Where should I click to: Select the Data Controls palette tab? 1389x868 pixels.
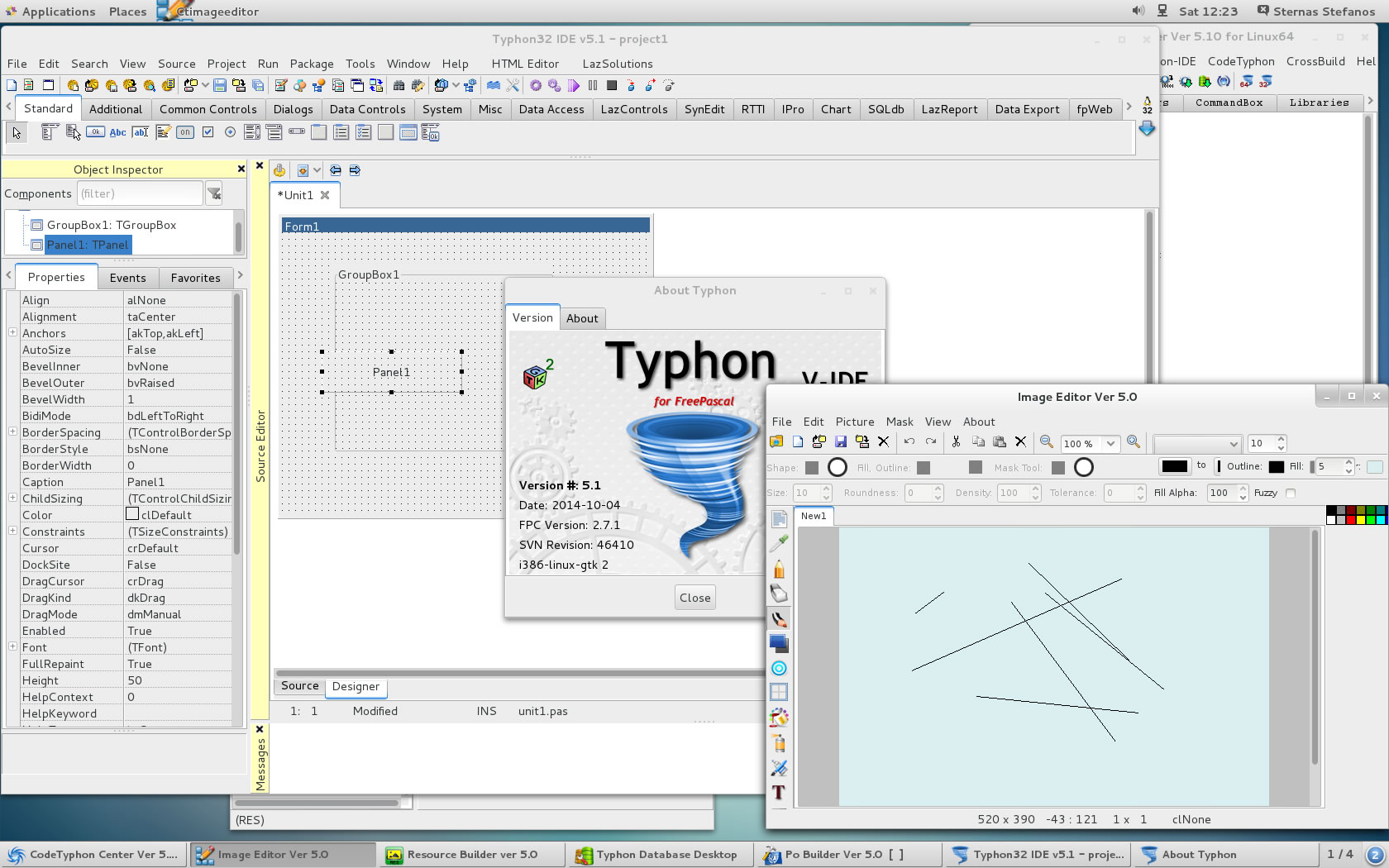pyautogui.click(x=367, y=109)
